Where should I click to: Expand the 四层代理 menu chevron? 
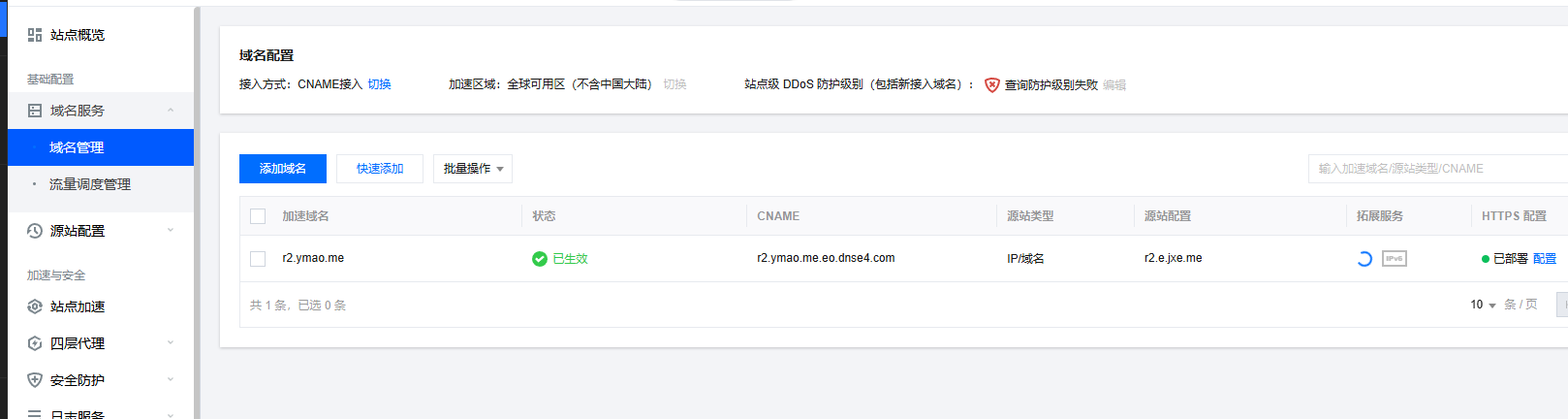171,343
